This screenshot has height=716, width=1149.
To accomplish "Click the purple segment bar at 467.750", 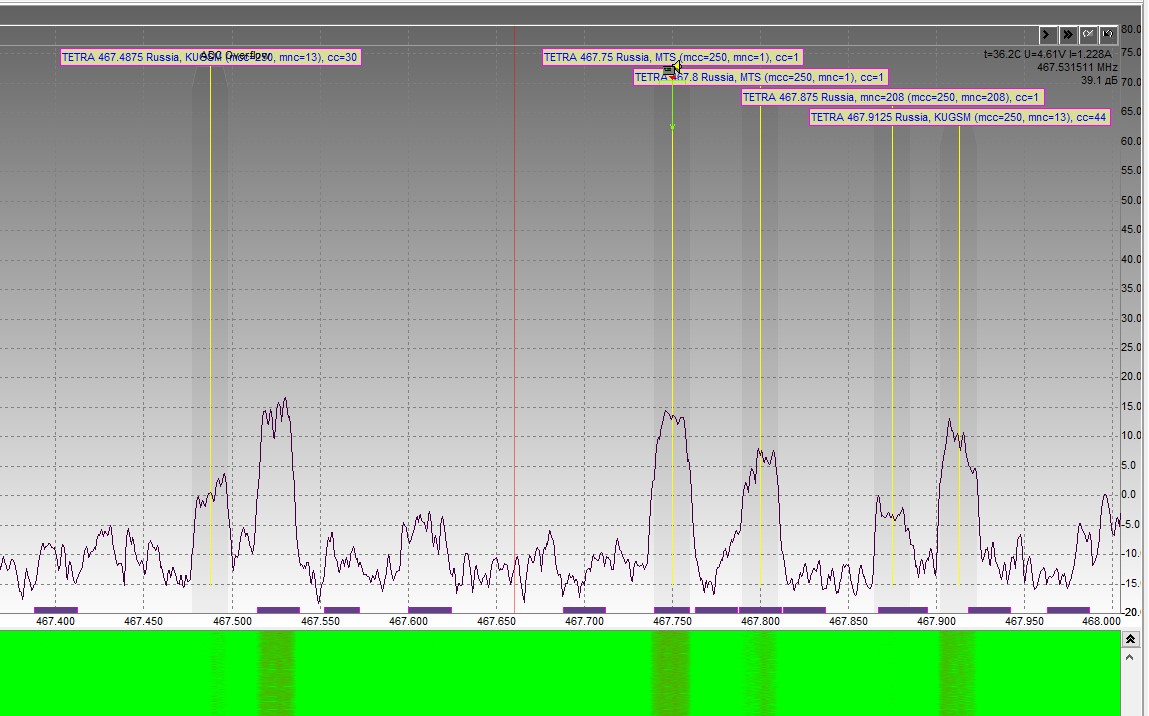I will coord(672,610).
